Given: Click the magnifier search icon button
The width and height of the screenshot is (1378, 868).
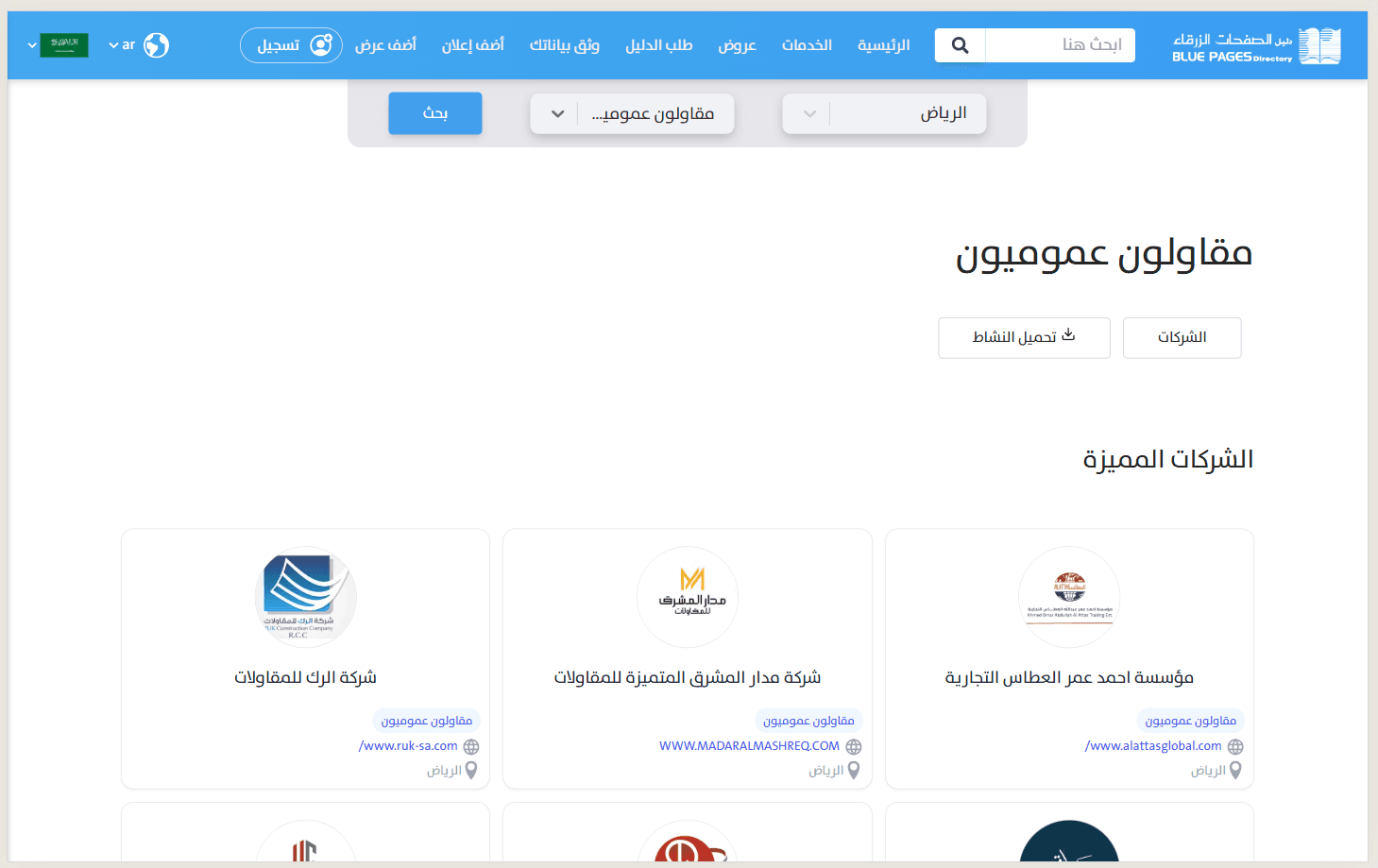Looking at the screenshot, I should click(x=960, y=45).
